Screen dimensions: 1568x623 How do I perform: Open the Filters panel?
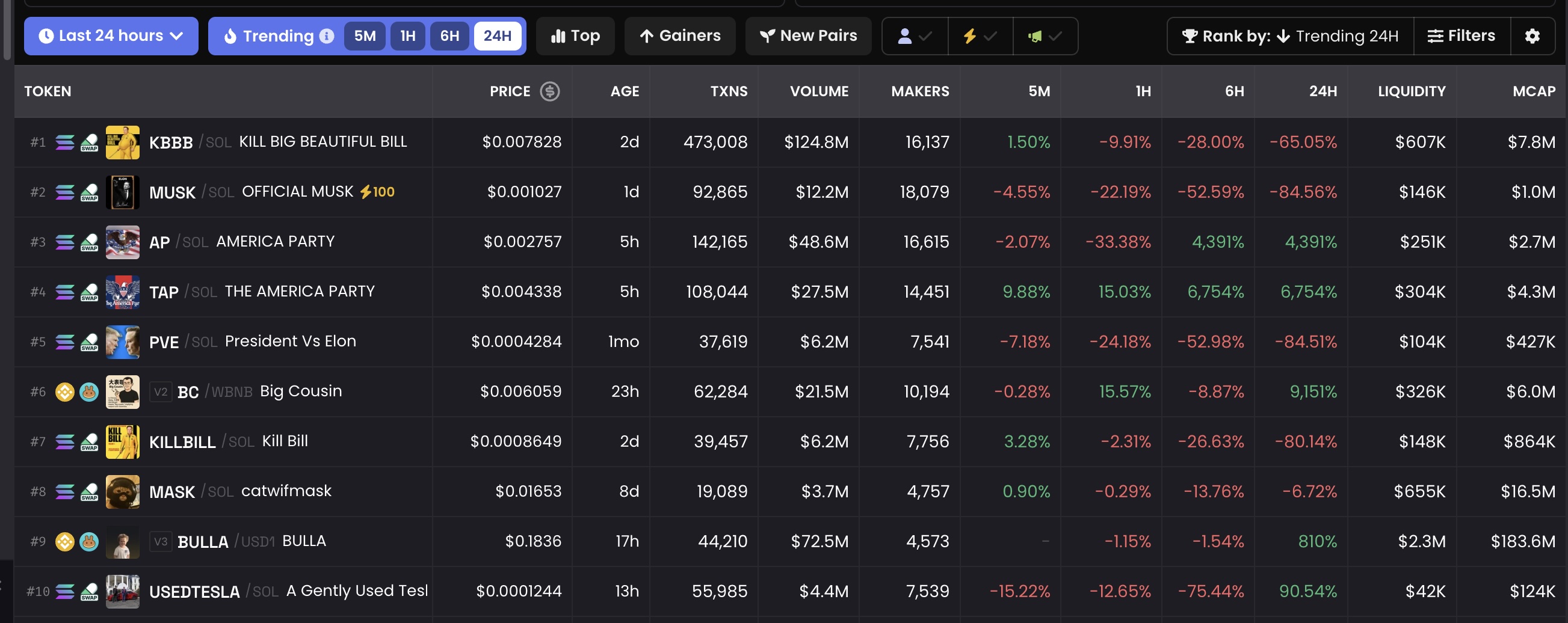pyautogui.click(x=1461, y=36)
